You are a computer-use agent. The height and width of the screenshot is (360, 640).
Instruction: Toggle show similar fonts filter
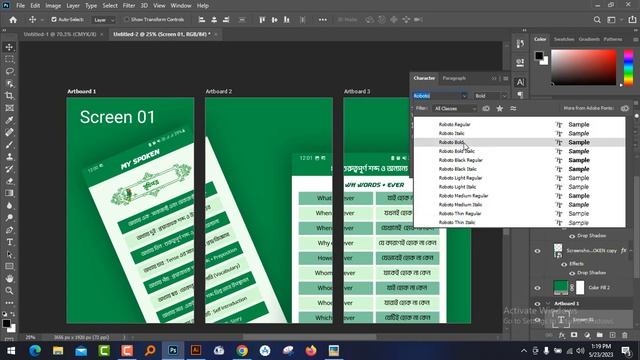pos(513,108)
